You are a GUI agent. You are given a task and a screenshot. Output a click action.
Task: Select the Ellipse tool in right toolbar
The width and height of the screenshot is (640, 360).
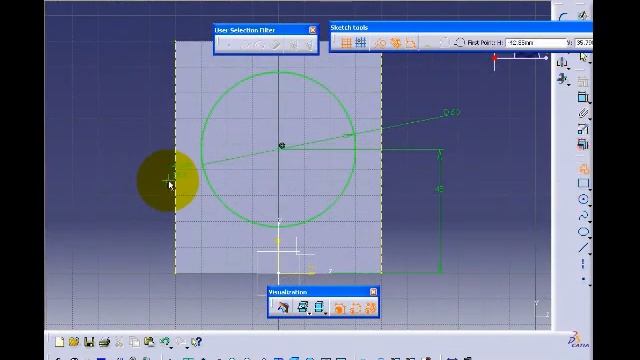(583, 232)
